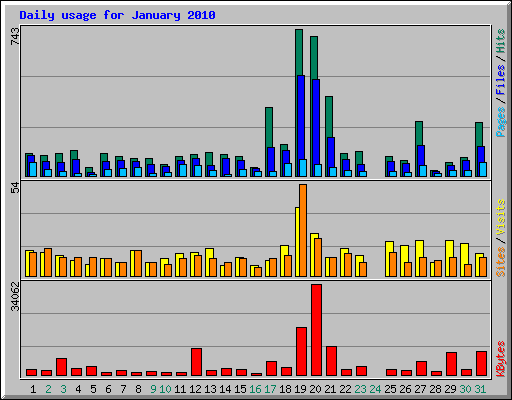This screenshot has height=400, width=512.
Task: Click day 6 on the x-axis
Action: point(108,389)
